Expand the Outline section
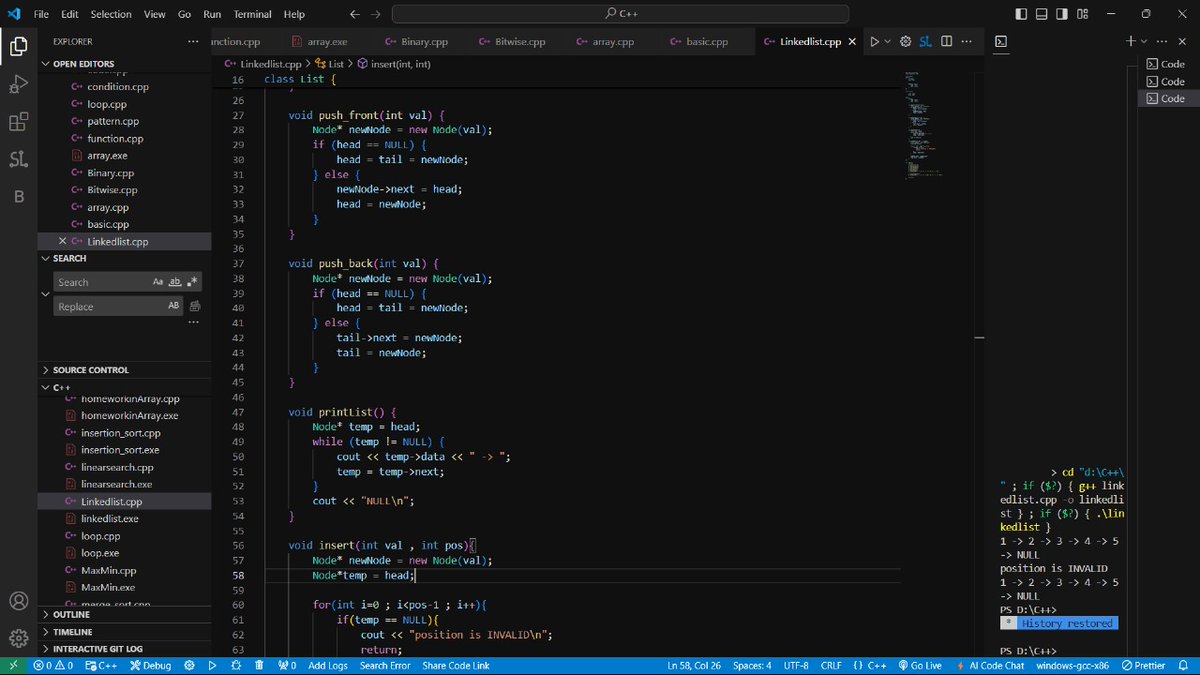The width and height of the screenshot is (1200, 675). [123, 615]
